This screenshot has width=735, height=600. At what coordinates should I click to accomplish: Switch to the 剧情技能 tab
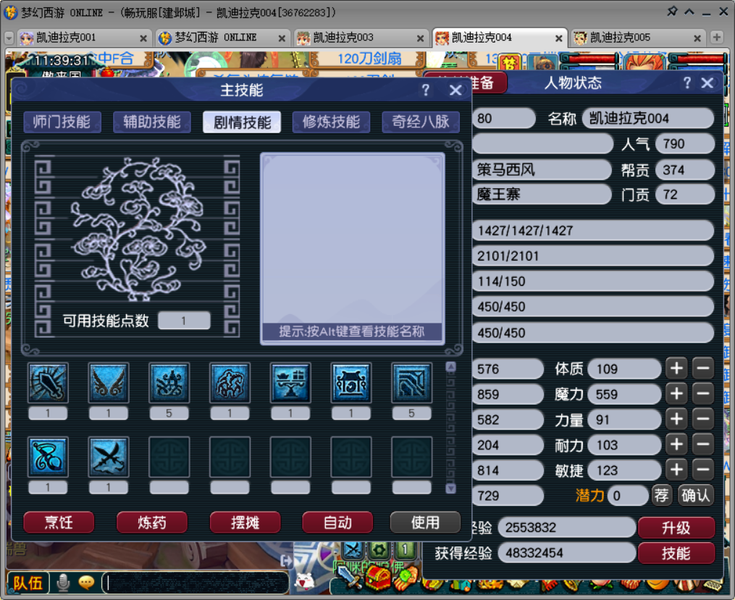pos(242,122)
